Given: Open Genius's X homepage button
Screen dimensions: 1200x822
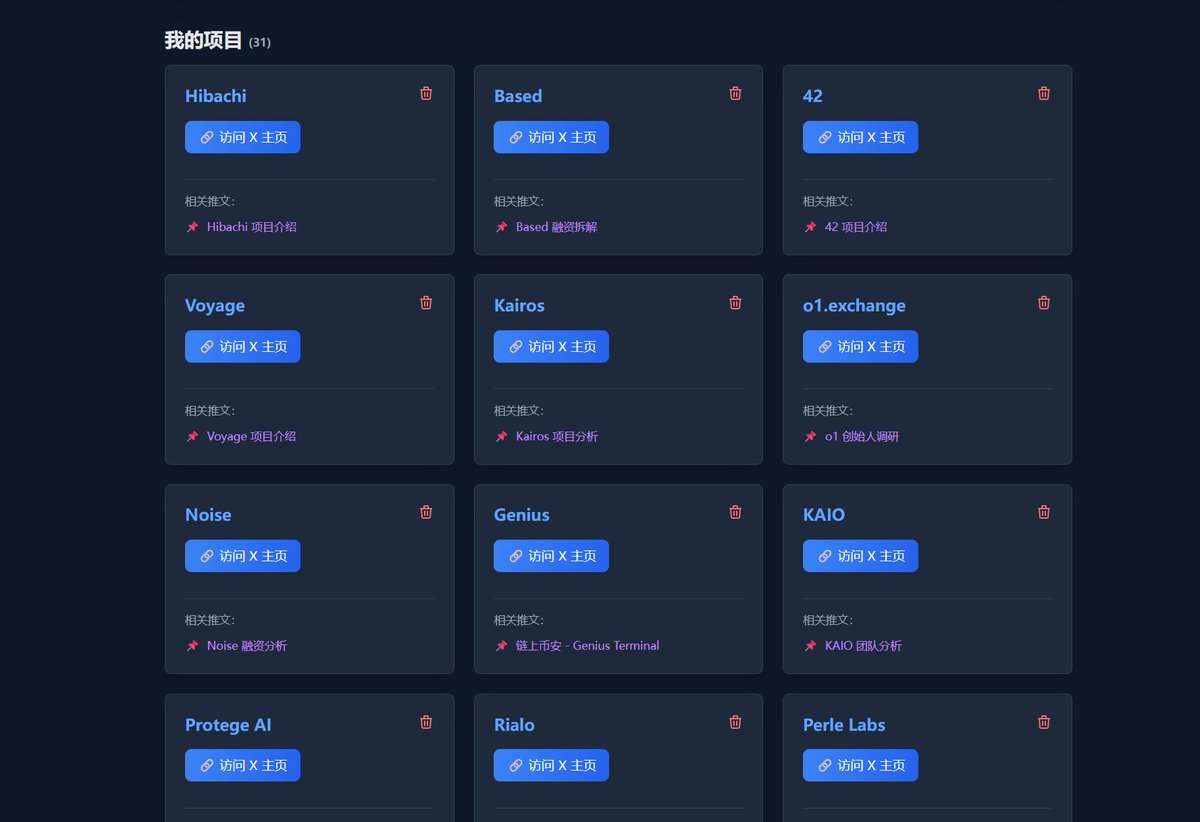Looking at the screenshot, I should tap(551, 556).
